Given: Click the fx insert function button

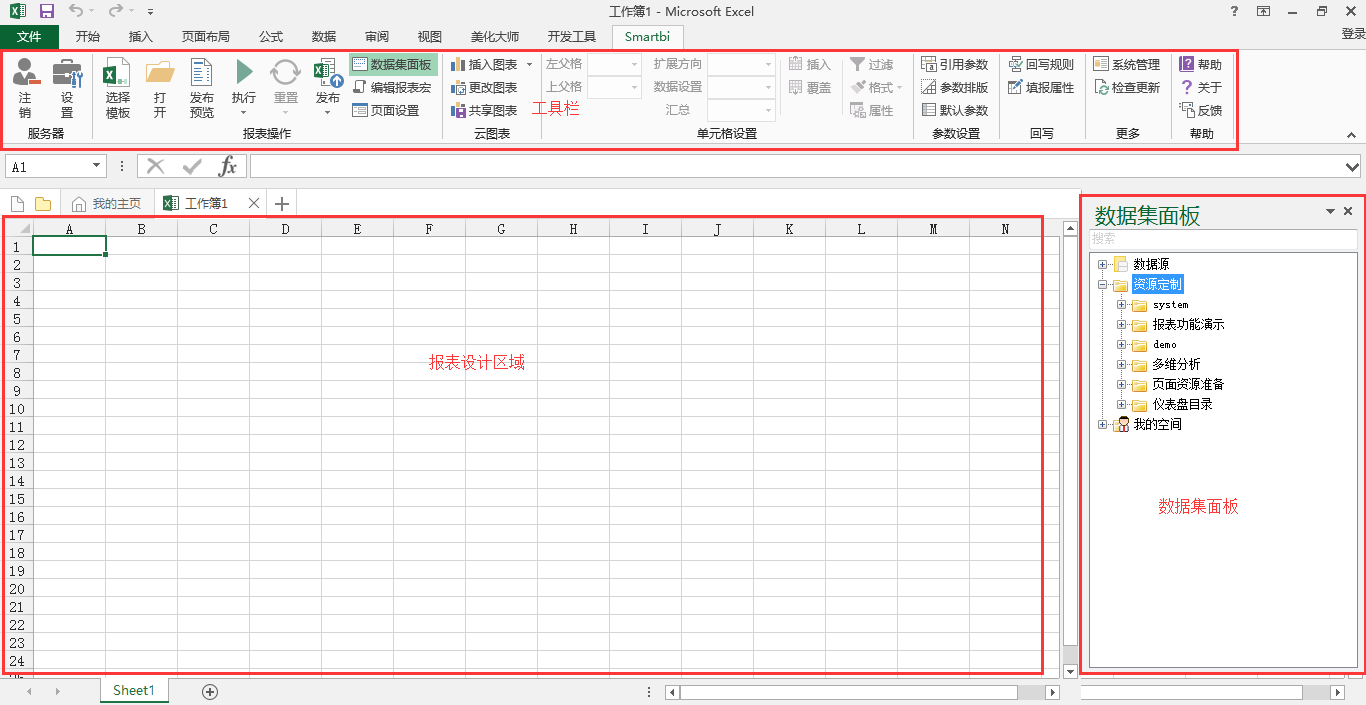Looking at the screenshot, I should click(228, 166).
